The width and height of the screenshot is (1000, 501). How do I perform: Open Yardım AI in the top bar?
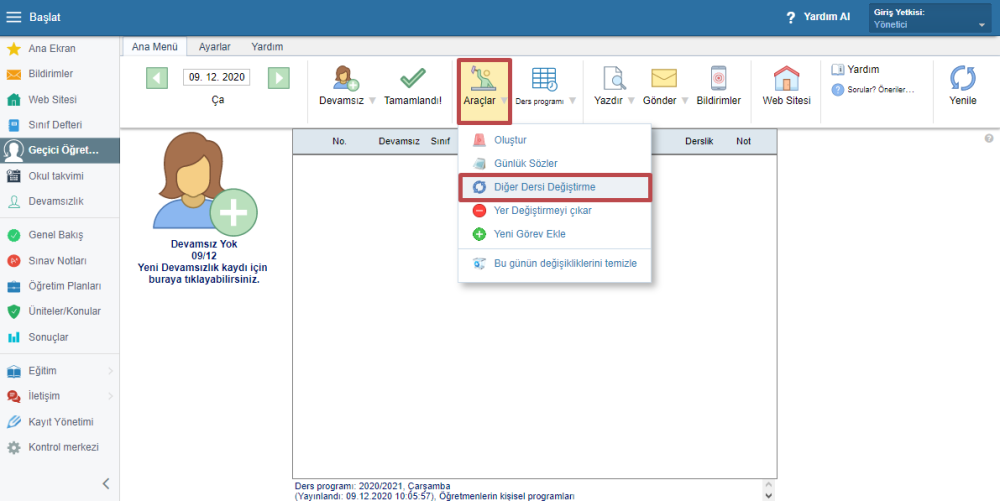818,17
